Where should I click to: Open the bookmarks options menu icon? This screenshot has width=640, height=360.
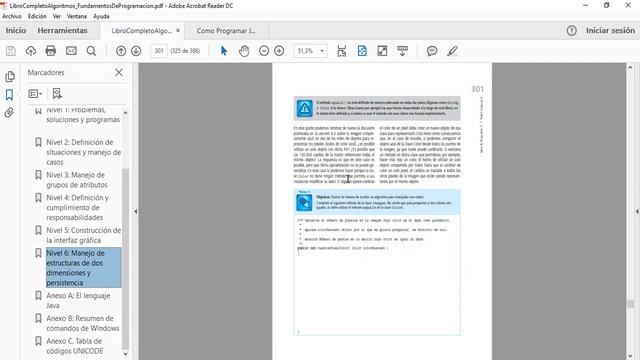(x=35, y=94)
